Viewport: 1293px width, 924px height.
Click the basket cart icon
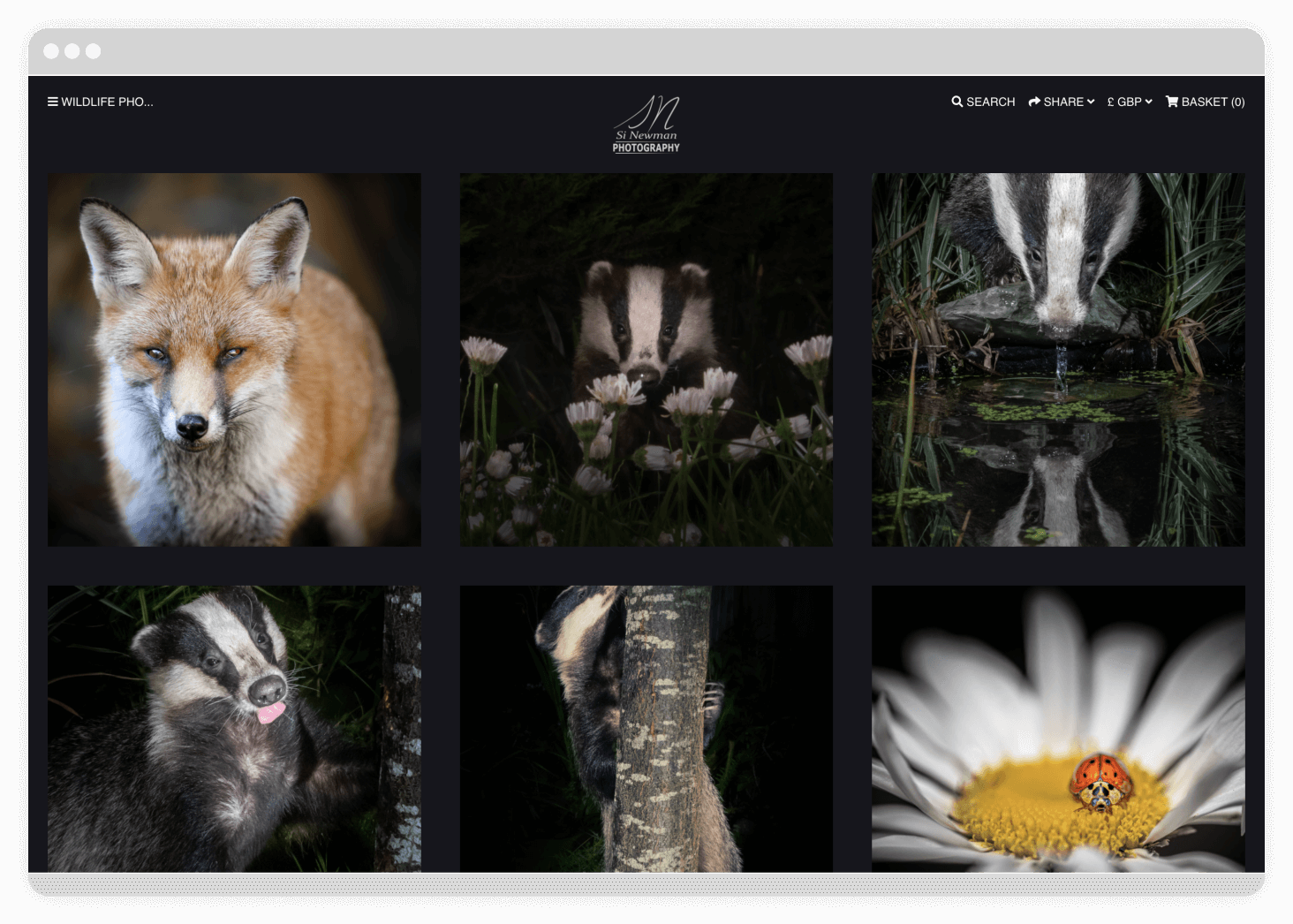pyautogui.click(x=1172, y=102)
